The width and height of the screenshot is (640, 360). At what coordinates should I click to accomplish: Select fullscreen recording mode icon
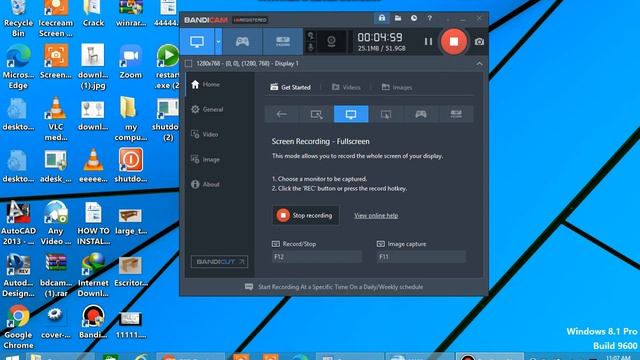point(351,114)
